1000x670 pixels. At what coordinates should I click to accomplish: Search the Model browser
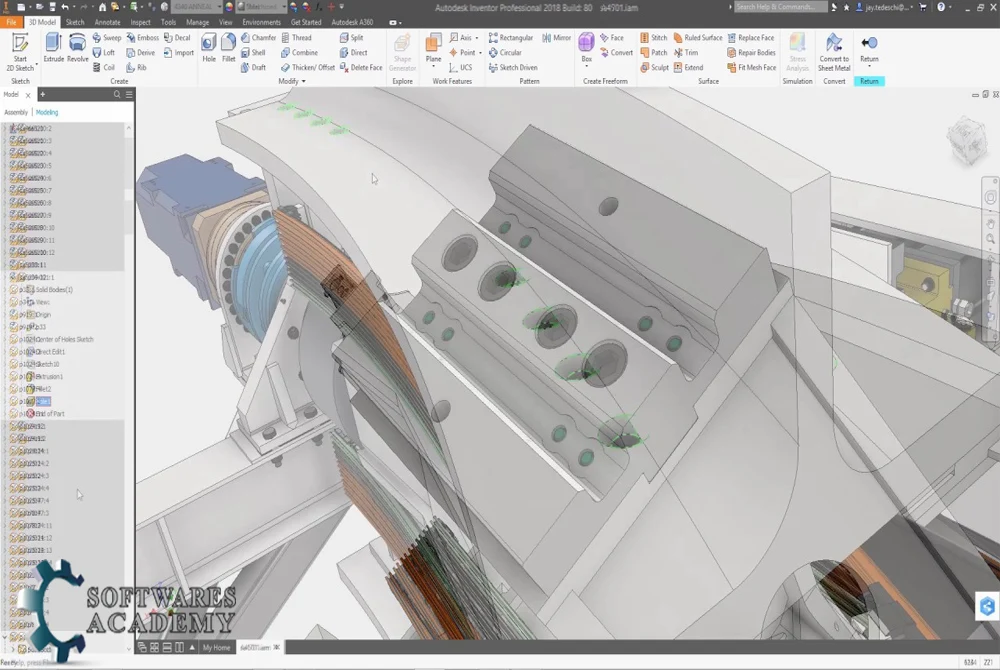coord(117,94)
